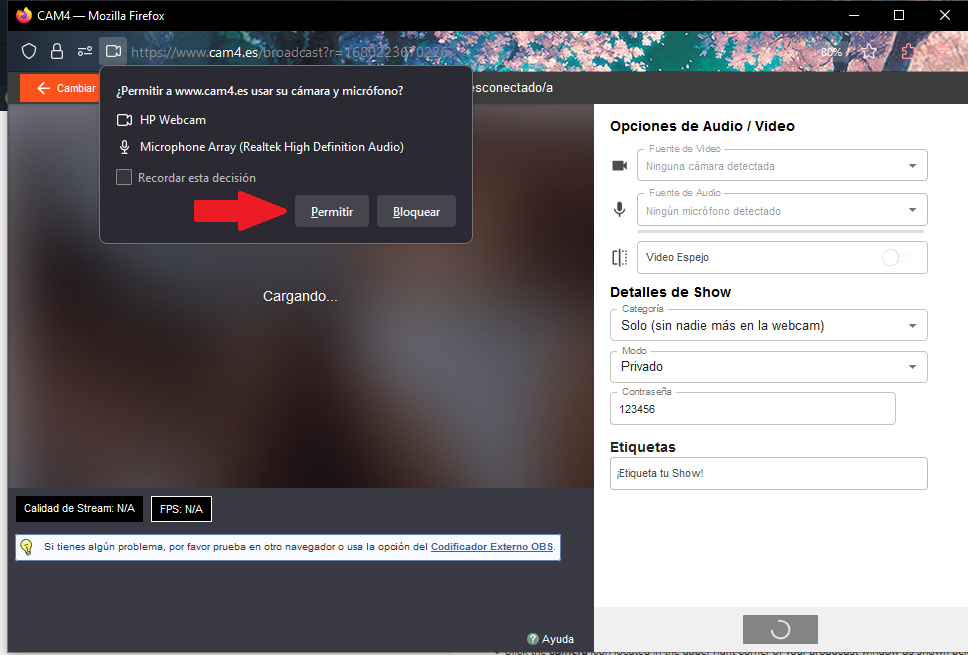
Task: Click the Permitir button
Action: [332, 212]
